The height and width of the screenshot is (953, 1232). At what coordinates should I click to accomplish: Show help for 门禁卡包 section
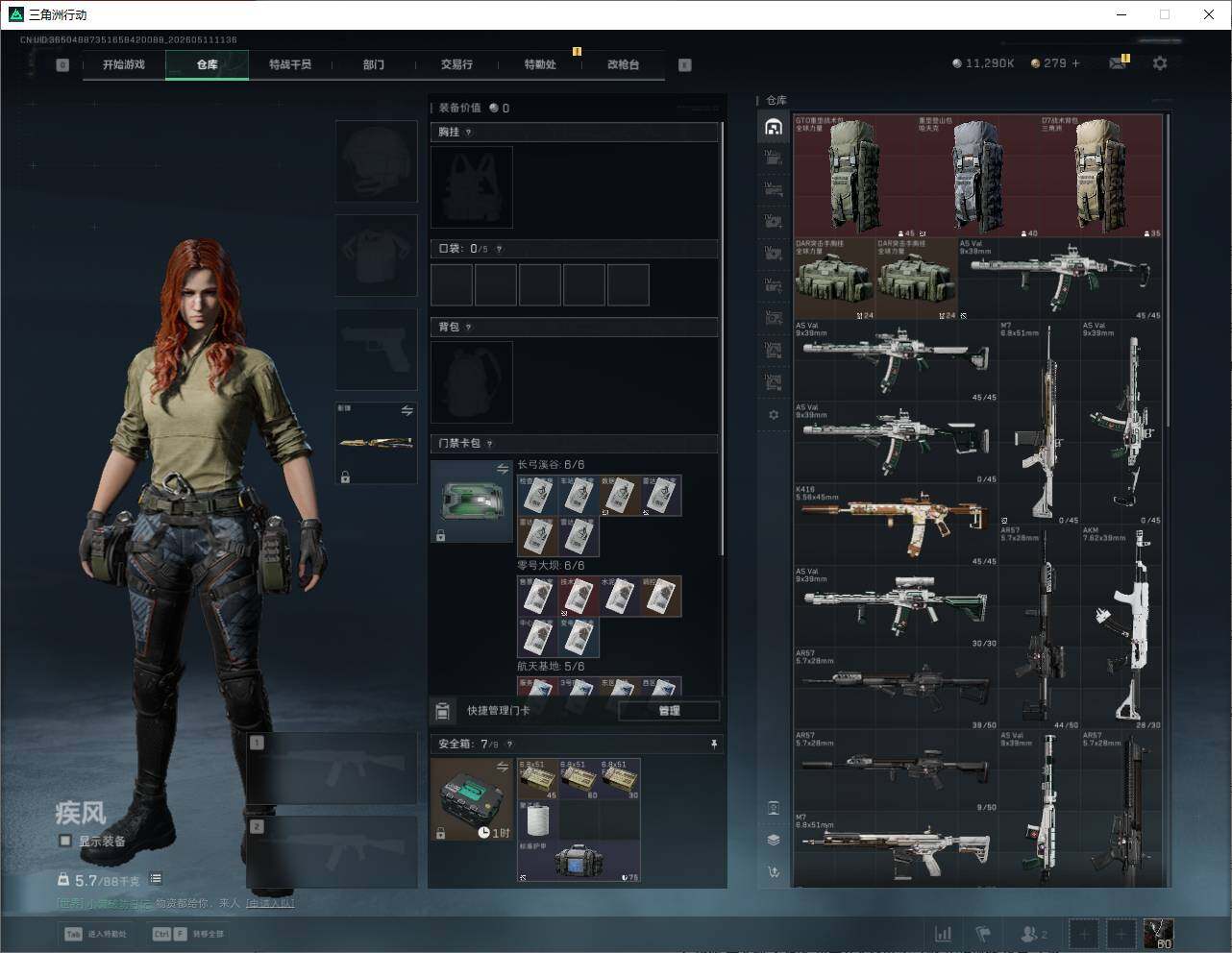pos(489,444)
